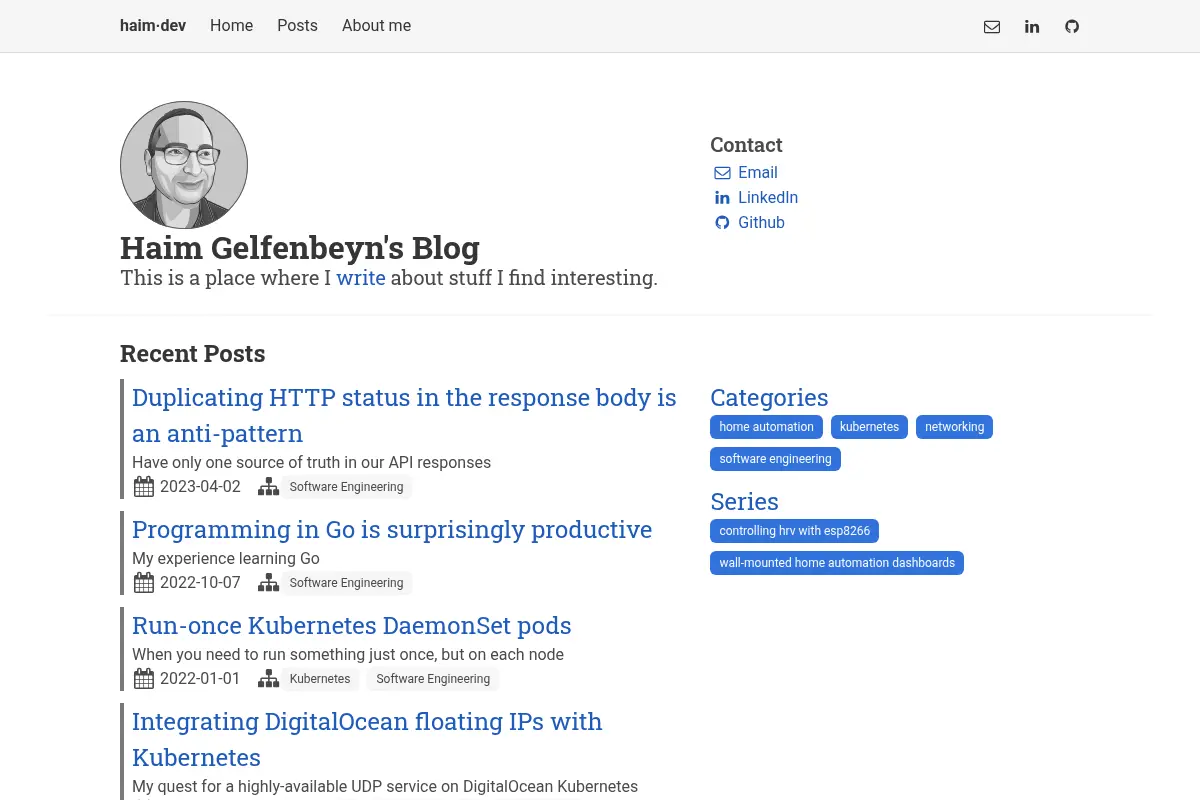Click the 'write' link in tagline
The image size is (1200, 800).
coord(361,278)
